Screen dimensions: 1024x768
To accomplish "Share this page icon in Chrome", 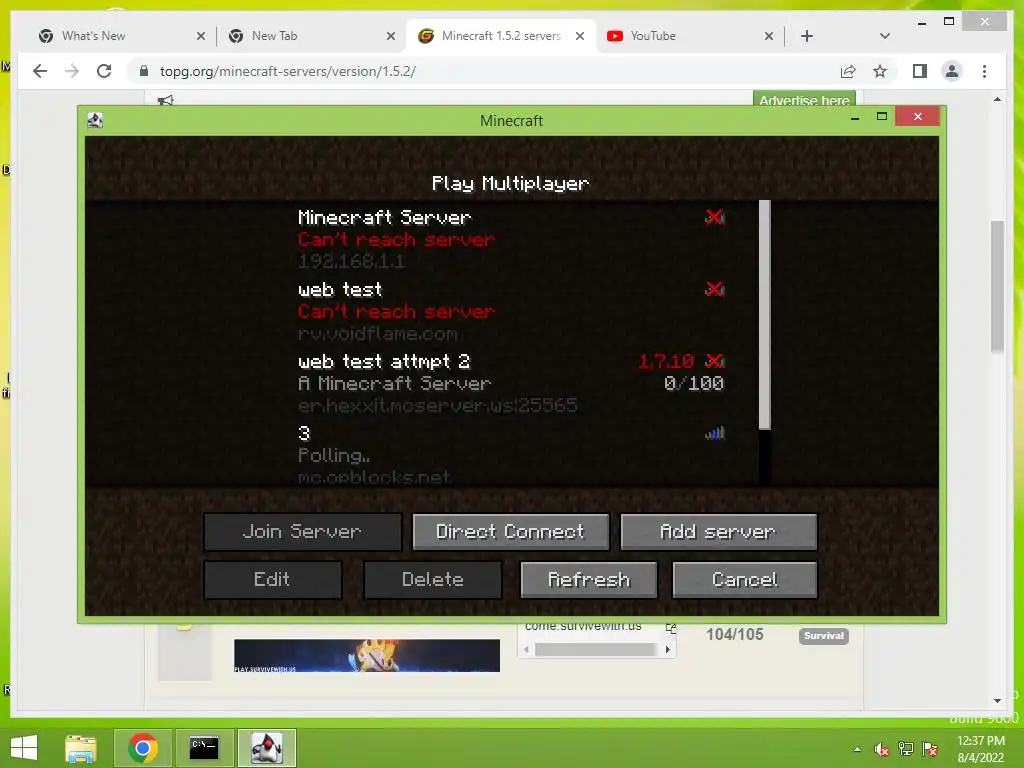I will coord(848,71).
